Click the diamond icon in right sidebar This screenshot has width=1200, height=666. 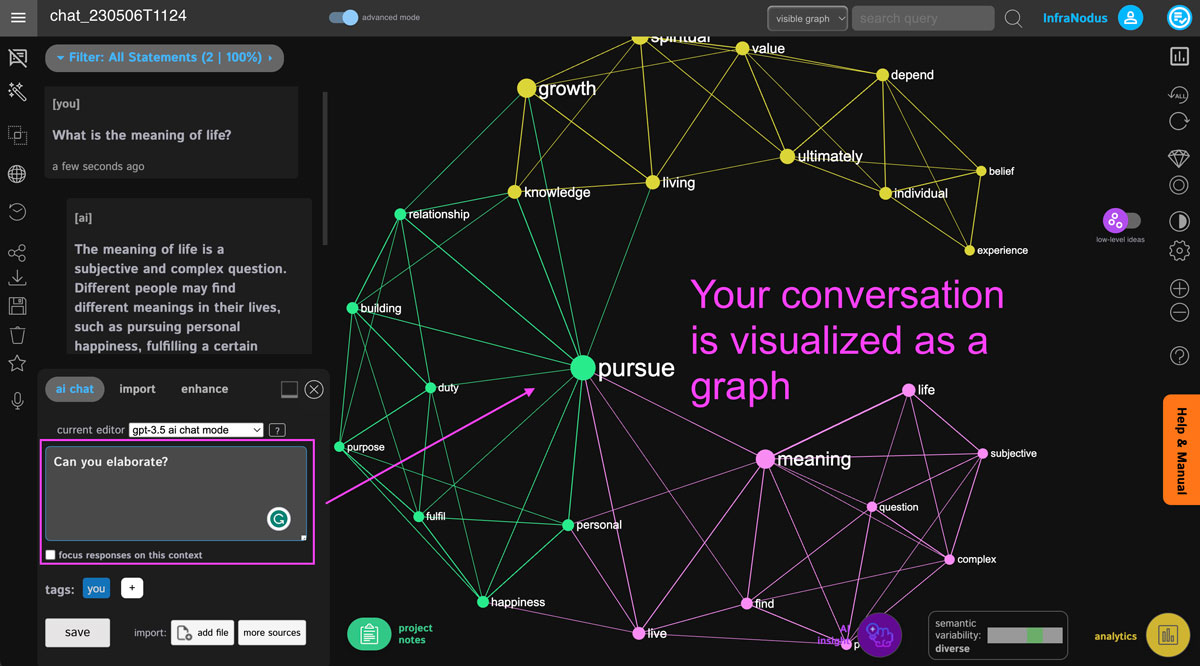pos(1179,158)
